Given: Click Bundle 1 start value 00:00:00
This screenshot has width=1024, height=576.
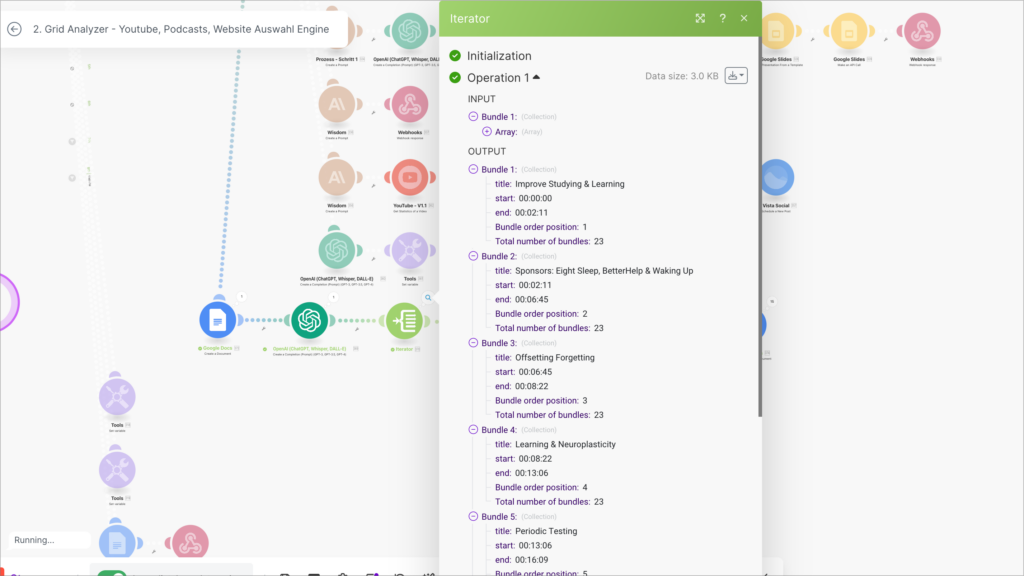Looking at the screenshot, I should click(535, 198).
